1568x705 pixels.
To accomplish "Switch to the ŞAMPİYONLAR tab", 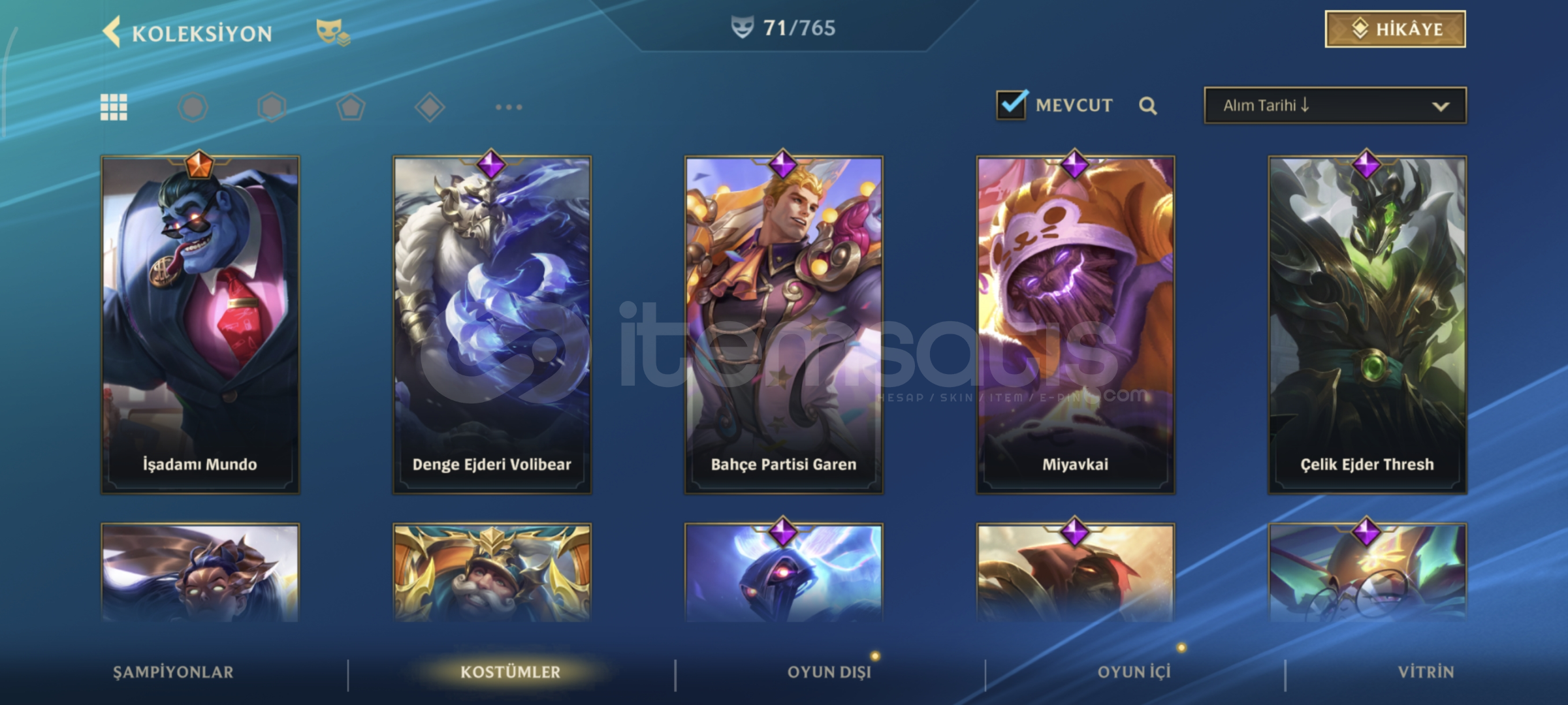I will click(x=173, y=672).
